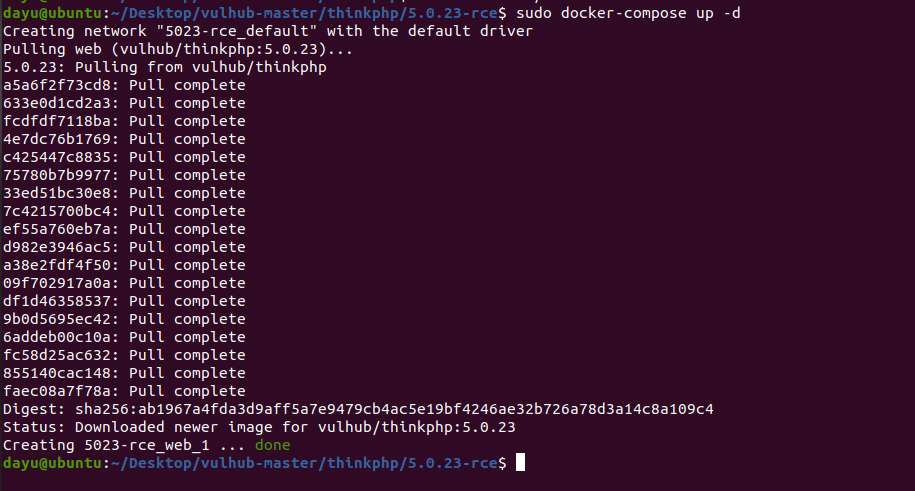Click the 'Creating 5023-rce_web_1' text
Image resolution: width=915 pixels, height=491 pixels.
pos(106,445)
